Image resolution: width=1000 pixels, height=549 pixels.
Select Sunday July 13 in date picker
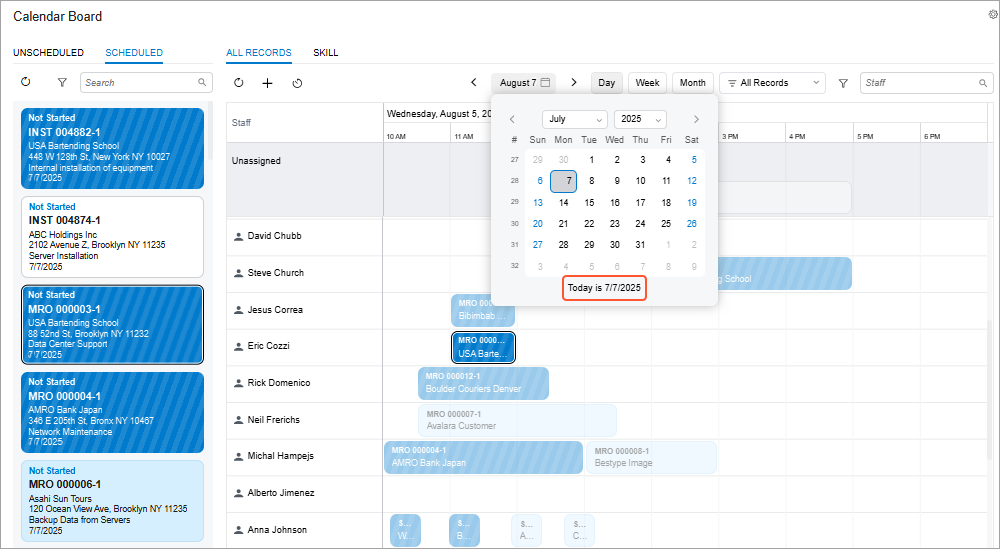538,203
